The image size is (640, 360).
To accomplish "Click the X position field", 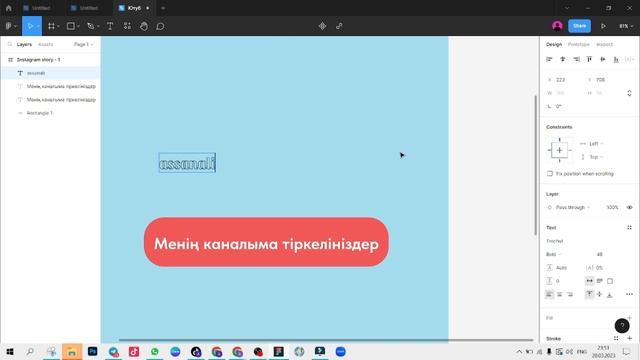I will coord(564,80).
